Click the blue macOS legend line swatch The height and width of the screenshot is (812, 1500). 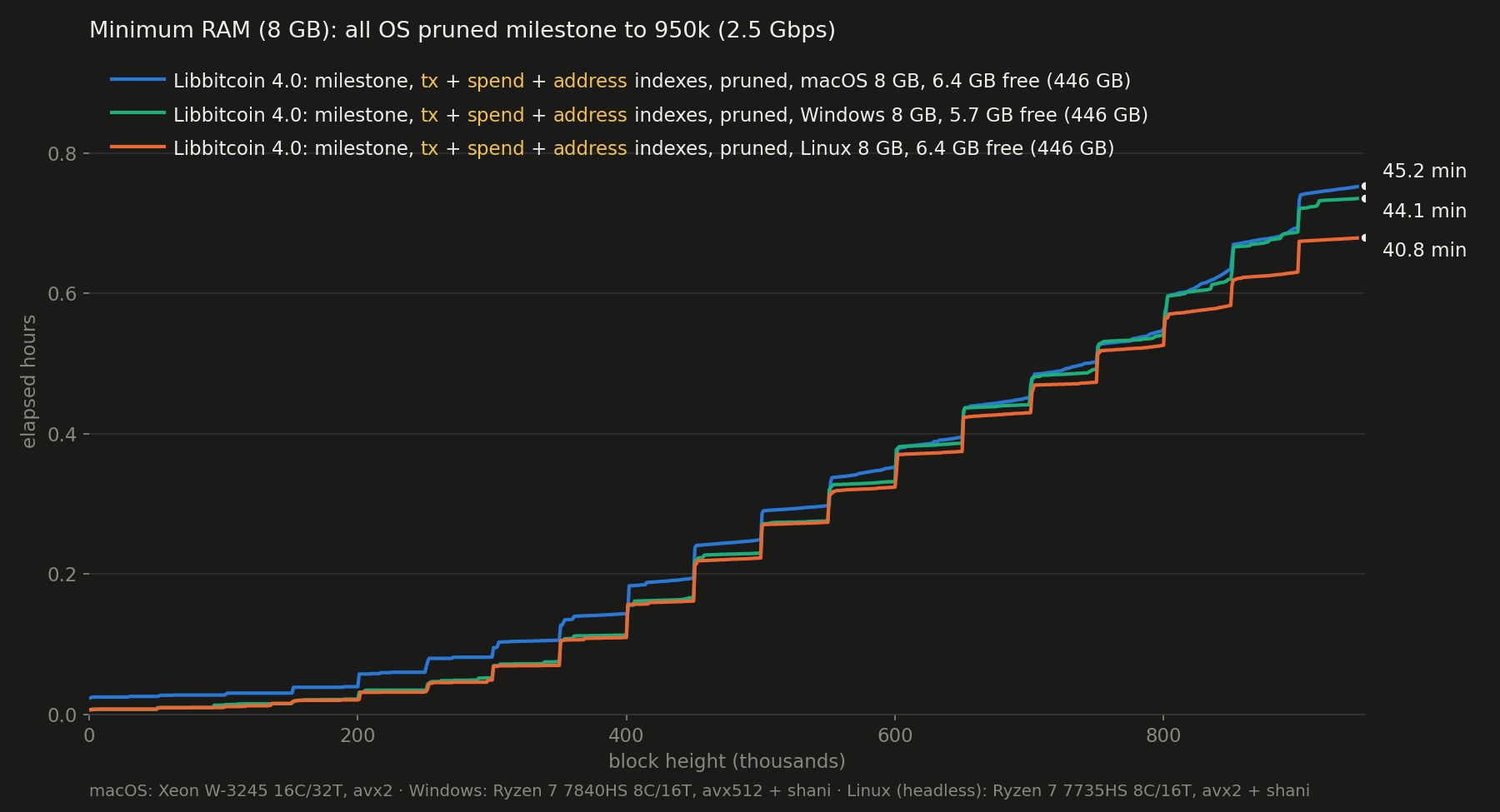coord(138,79)
